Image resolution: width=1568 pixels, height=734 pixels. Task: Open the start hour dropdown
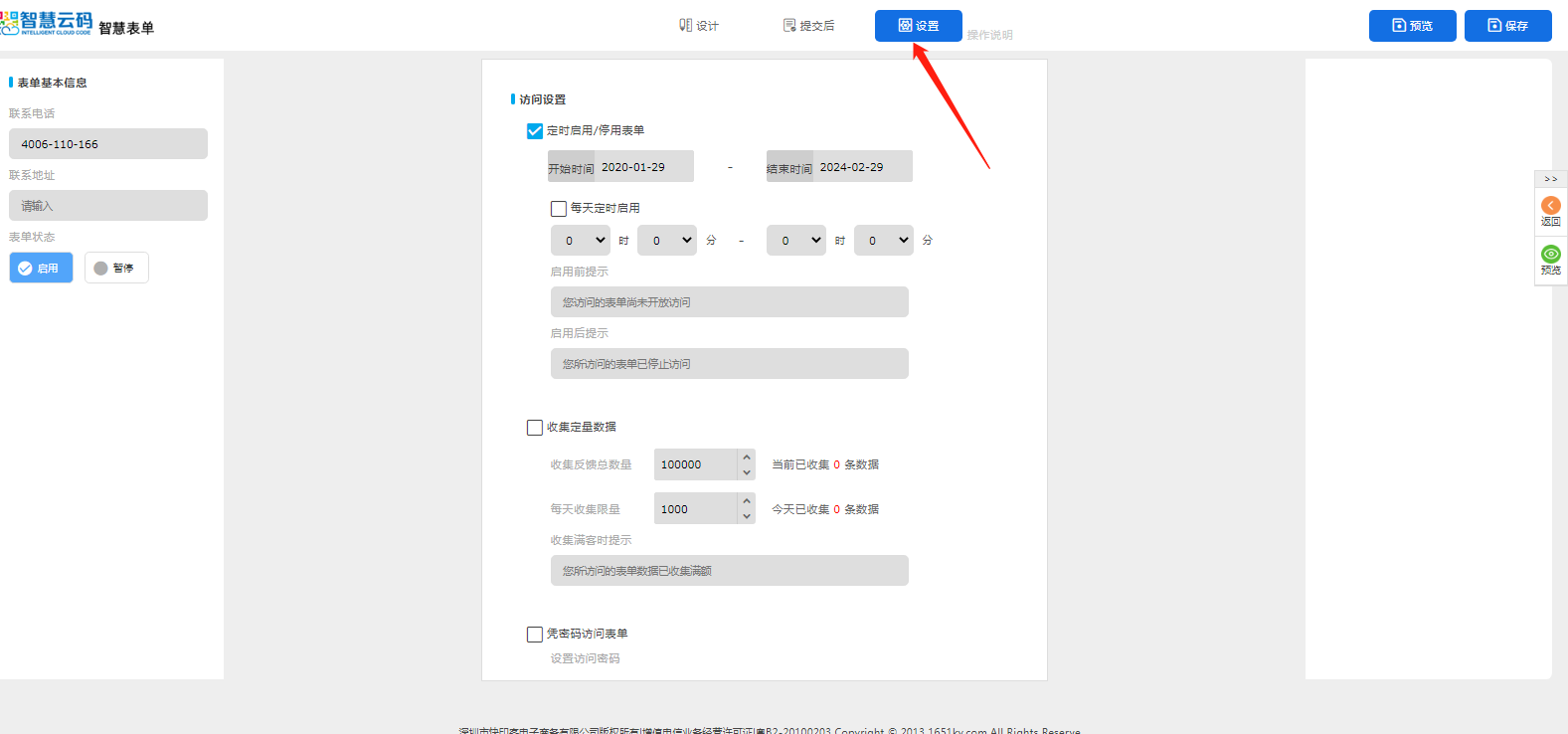click(x=580, y=241)
